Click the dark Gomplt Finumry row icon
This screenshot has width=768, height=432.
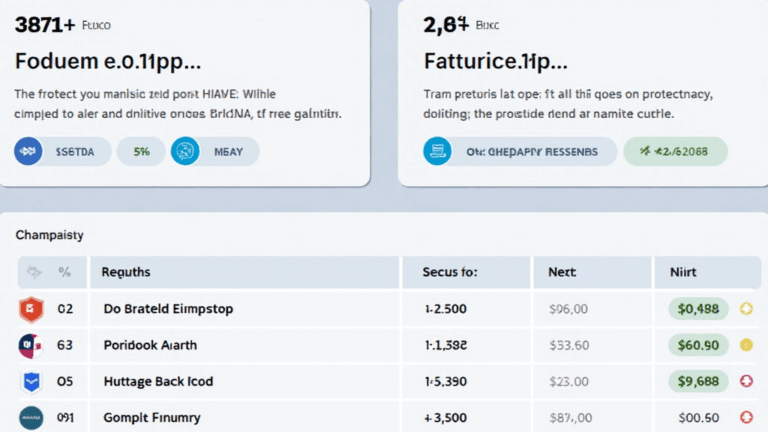29,417
